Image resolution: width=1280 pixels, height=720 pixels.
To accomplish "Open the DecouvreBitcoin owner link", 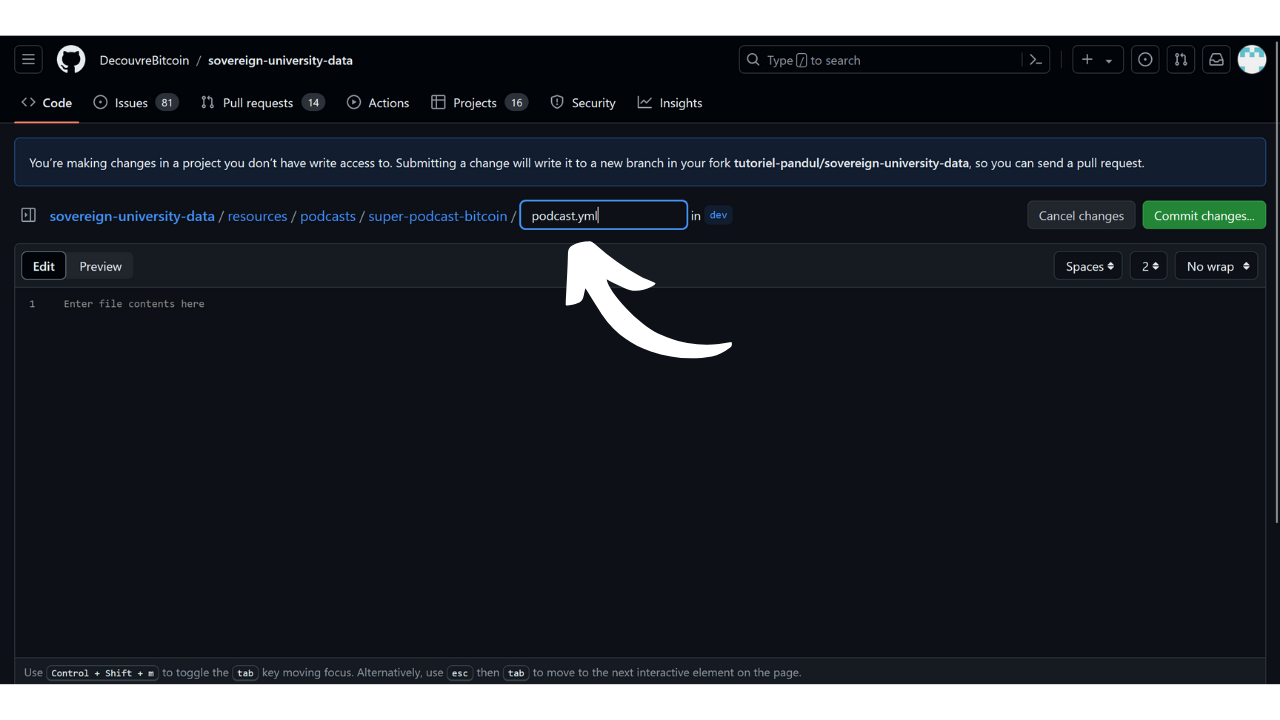I will pos(144,60).
